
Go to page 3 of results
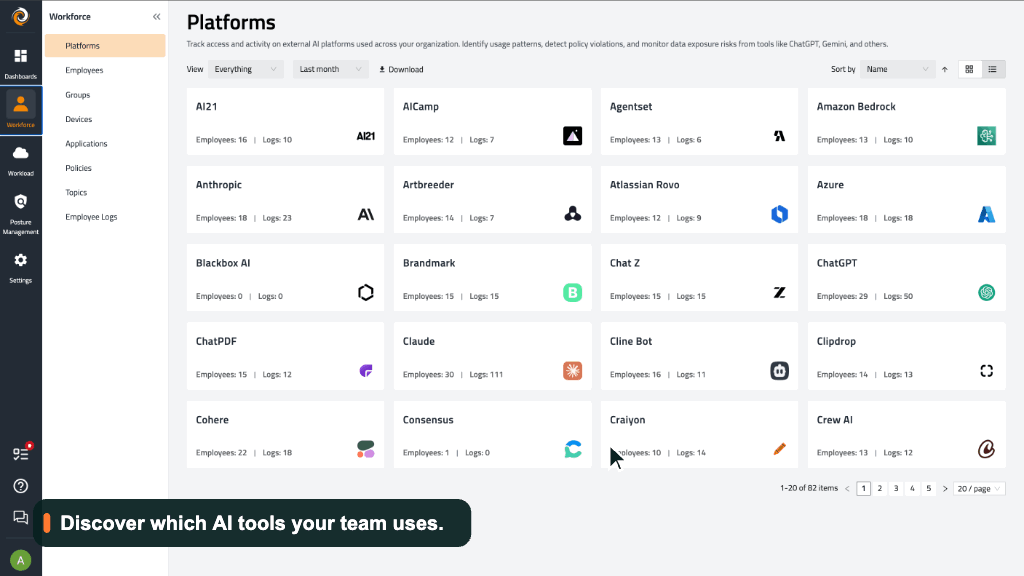coord(896,488)
